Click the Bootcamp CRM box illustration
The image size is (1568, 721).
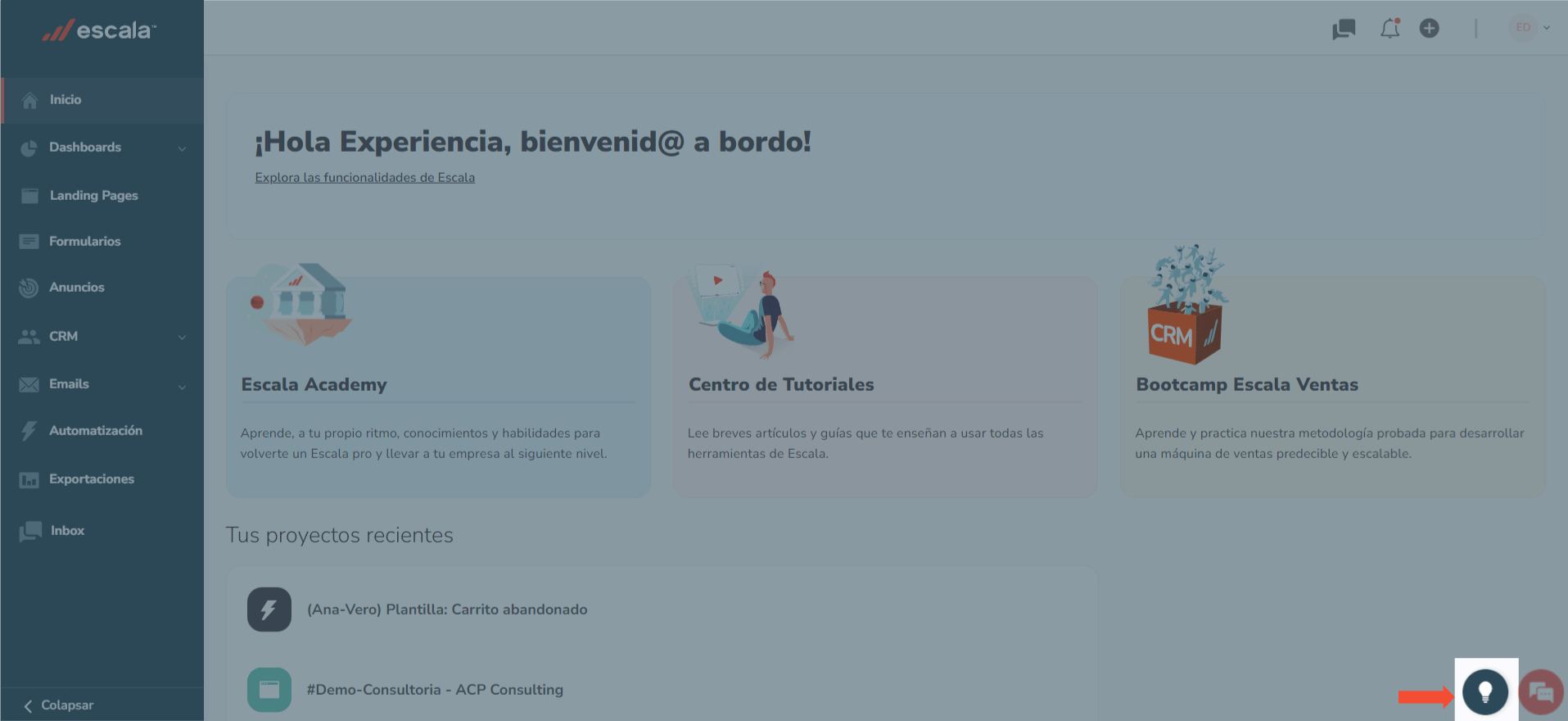[x=1186, y=305]
